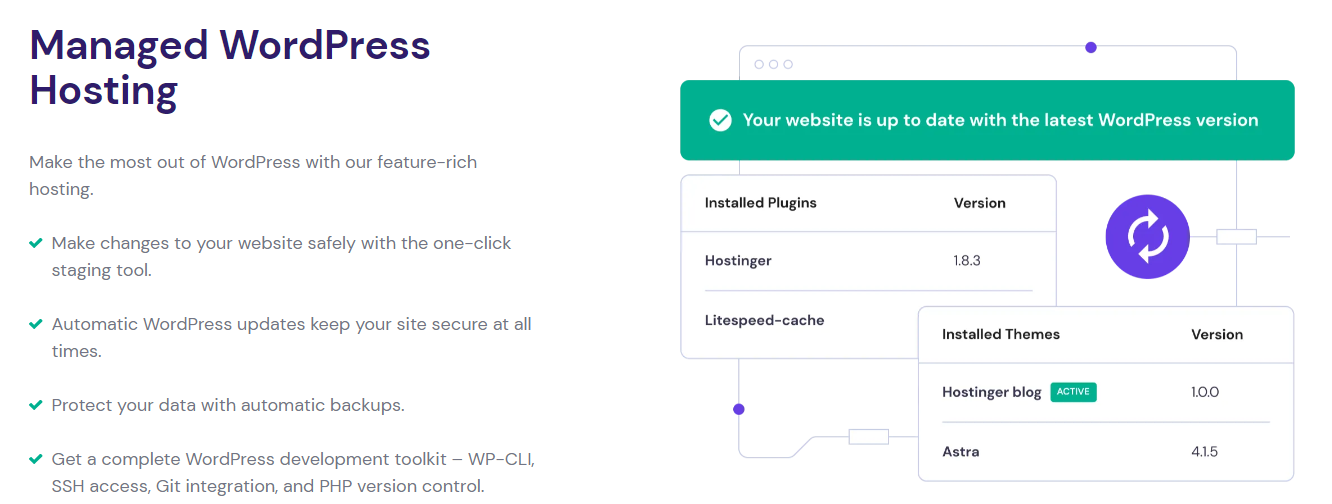
Task: Click the checkmark beside Protect your data bullet
Action: pos(36,405)
